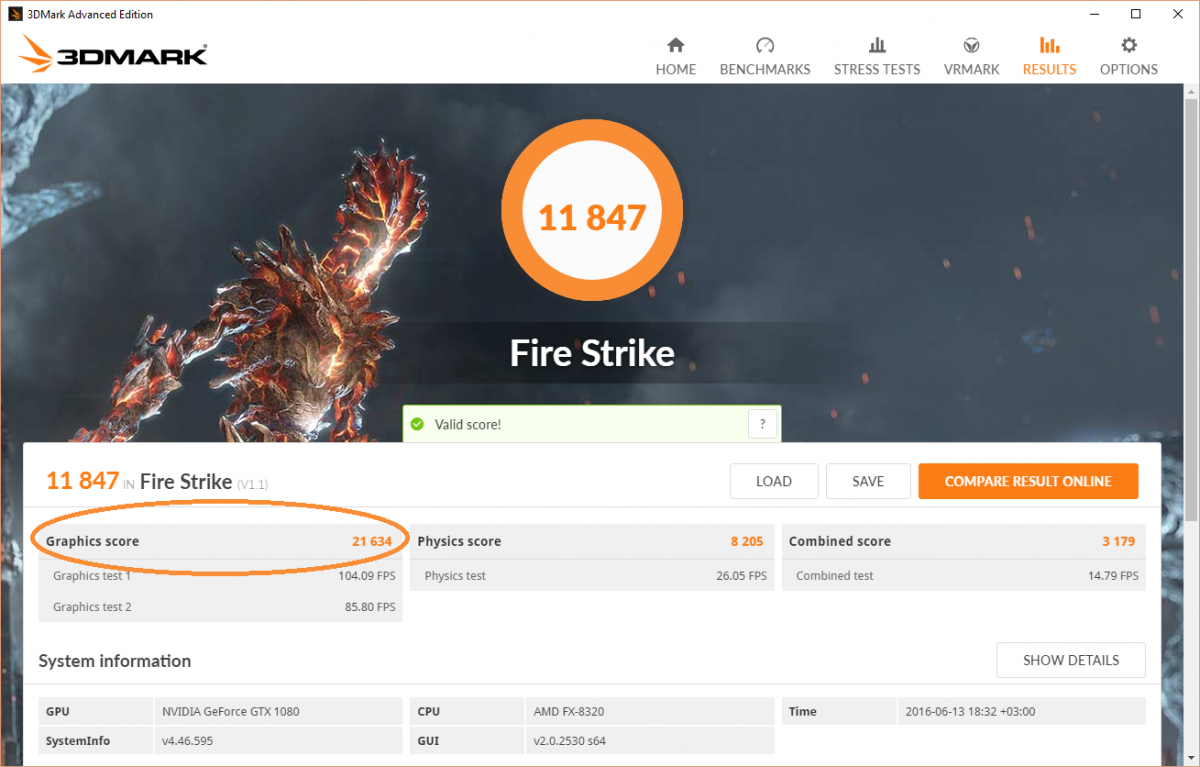
Task: Select the RESULTS menu label
Action: pos(1049,69)
